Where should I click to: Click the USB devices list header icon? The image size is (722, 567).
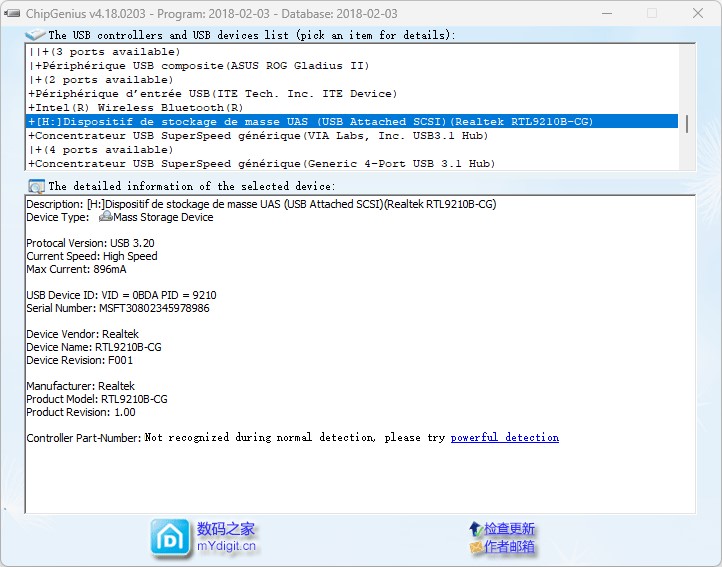coord(36,35)
